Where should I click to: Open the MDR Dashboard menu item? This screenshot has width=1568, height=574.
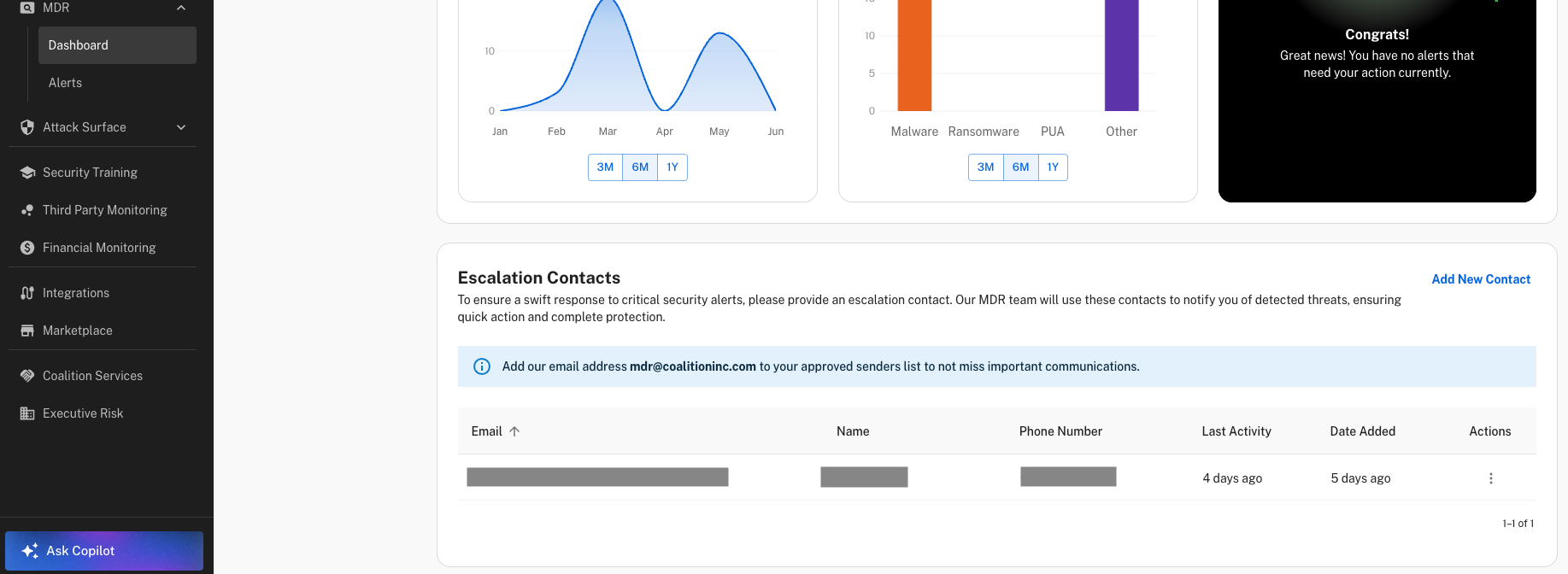point(117,45)
